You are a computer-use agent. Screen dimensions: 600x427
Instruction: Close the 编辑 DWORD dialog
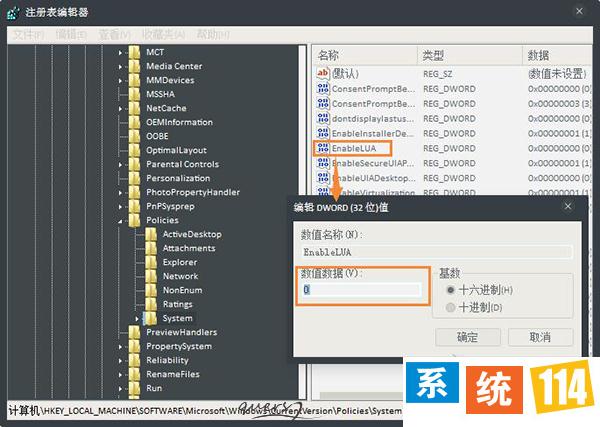[568, 207]
